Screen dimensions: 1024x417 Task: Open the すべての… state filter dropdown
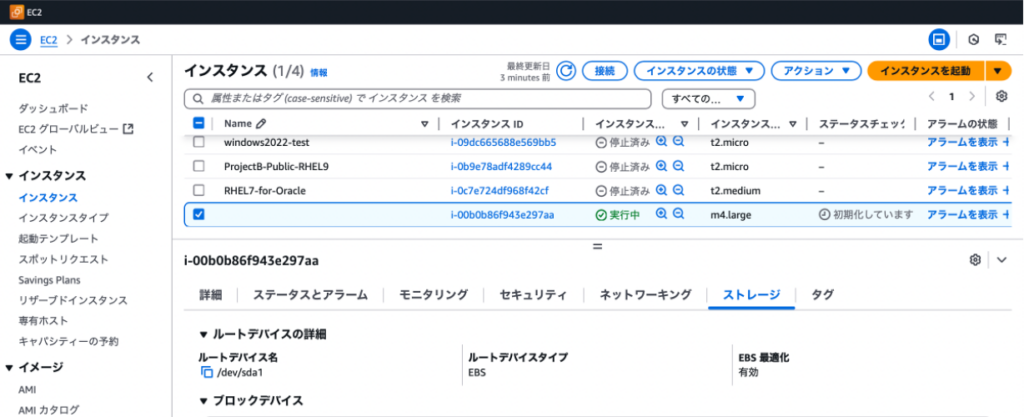tap(709, 99)
